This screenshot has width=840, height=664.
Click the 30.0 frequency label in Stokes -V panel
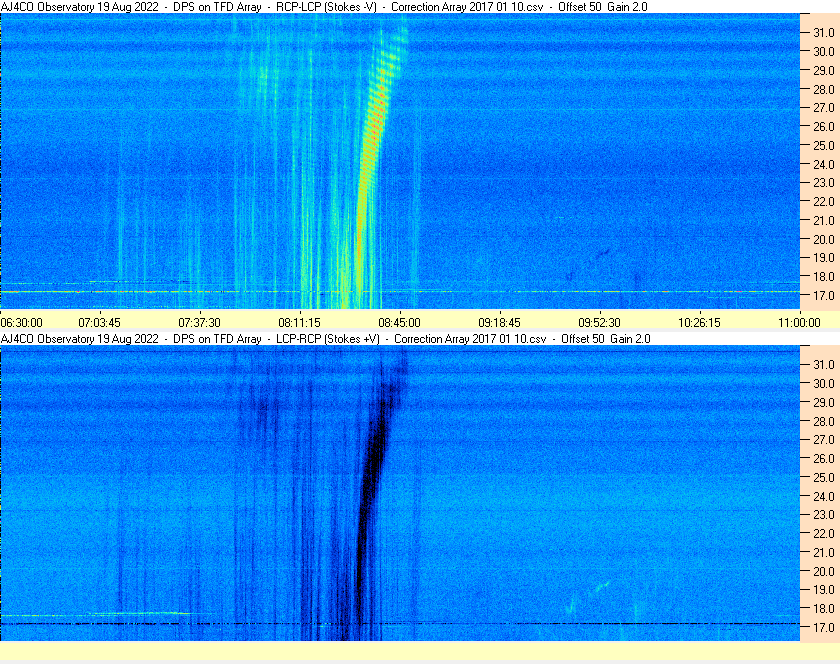pos(824,51)
